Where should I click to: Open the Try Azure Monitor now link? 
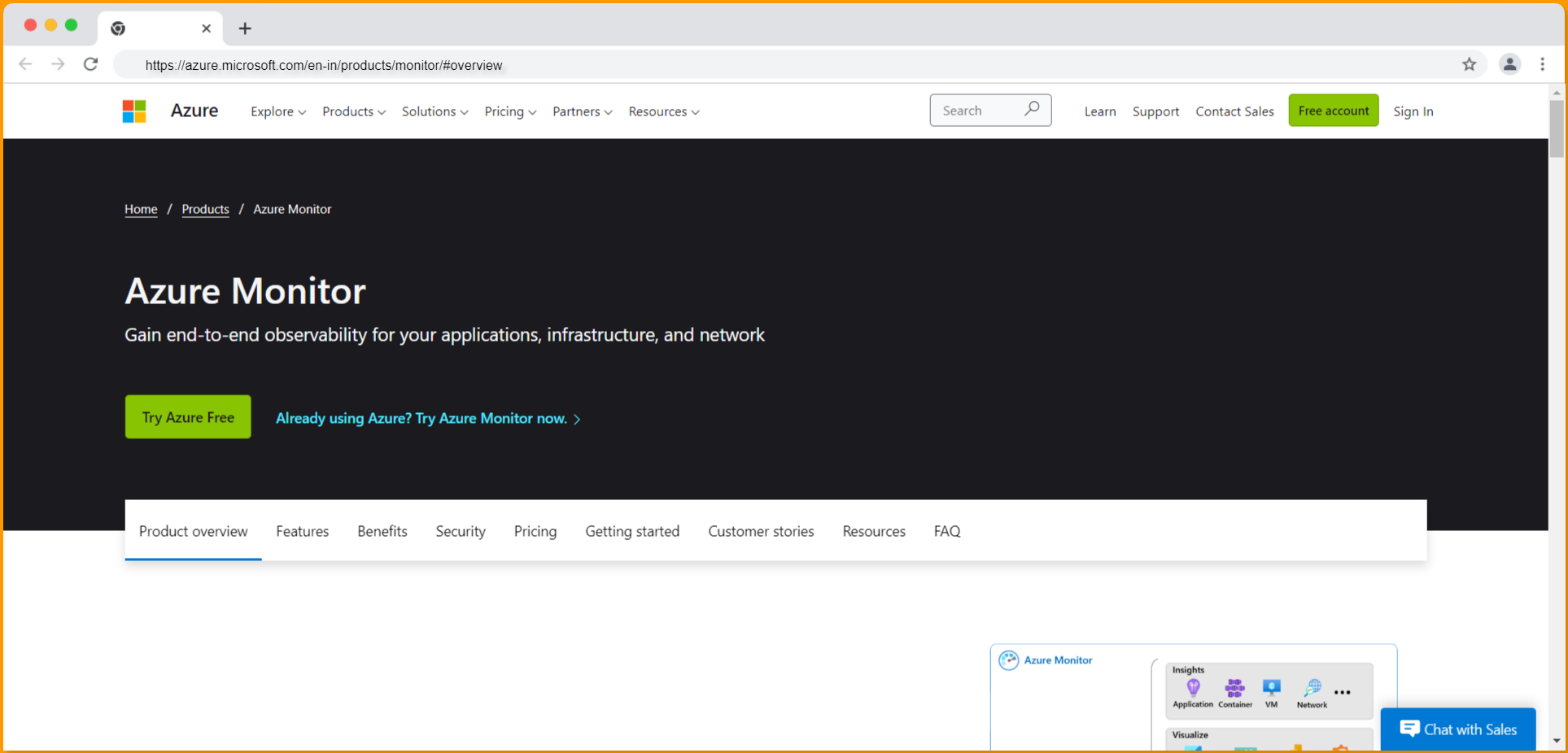tap(427, 418)
